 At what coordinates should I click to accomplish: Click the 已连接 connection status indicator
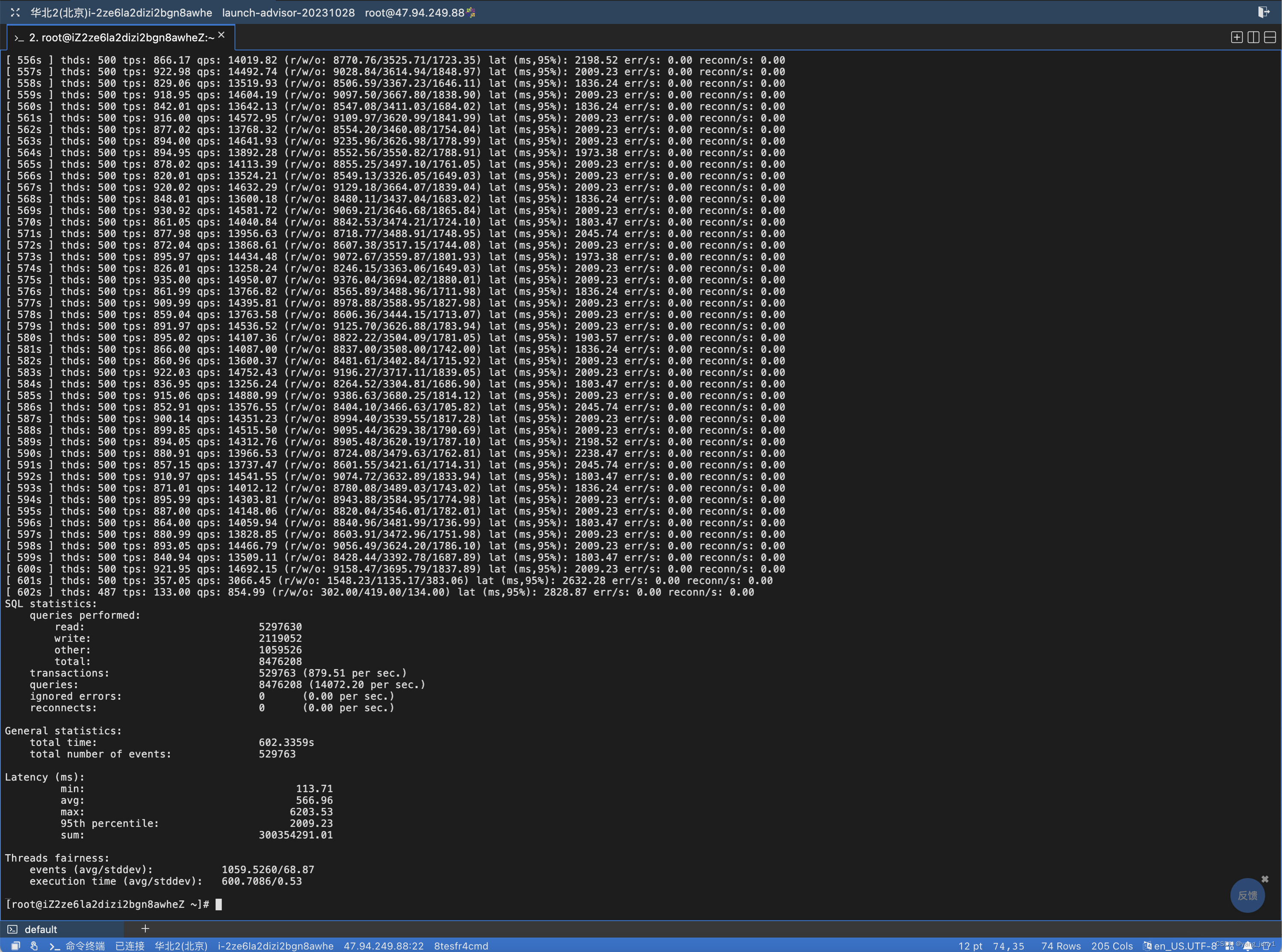[130, 946]
